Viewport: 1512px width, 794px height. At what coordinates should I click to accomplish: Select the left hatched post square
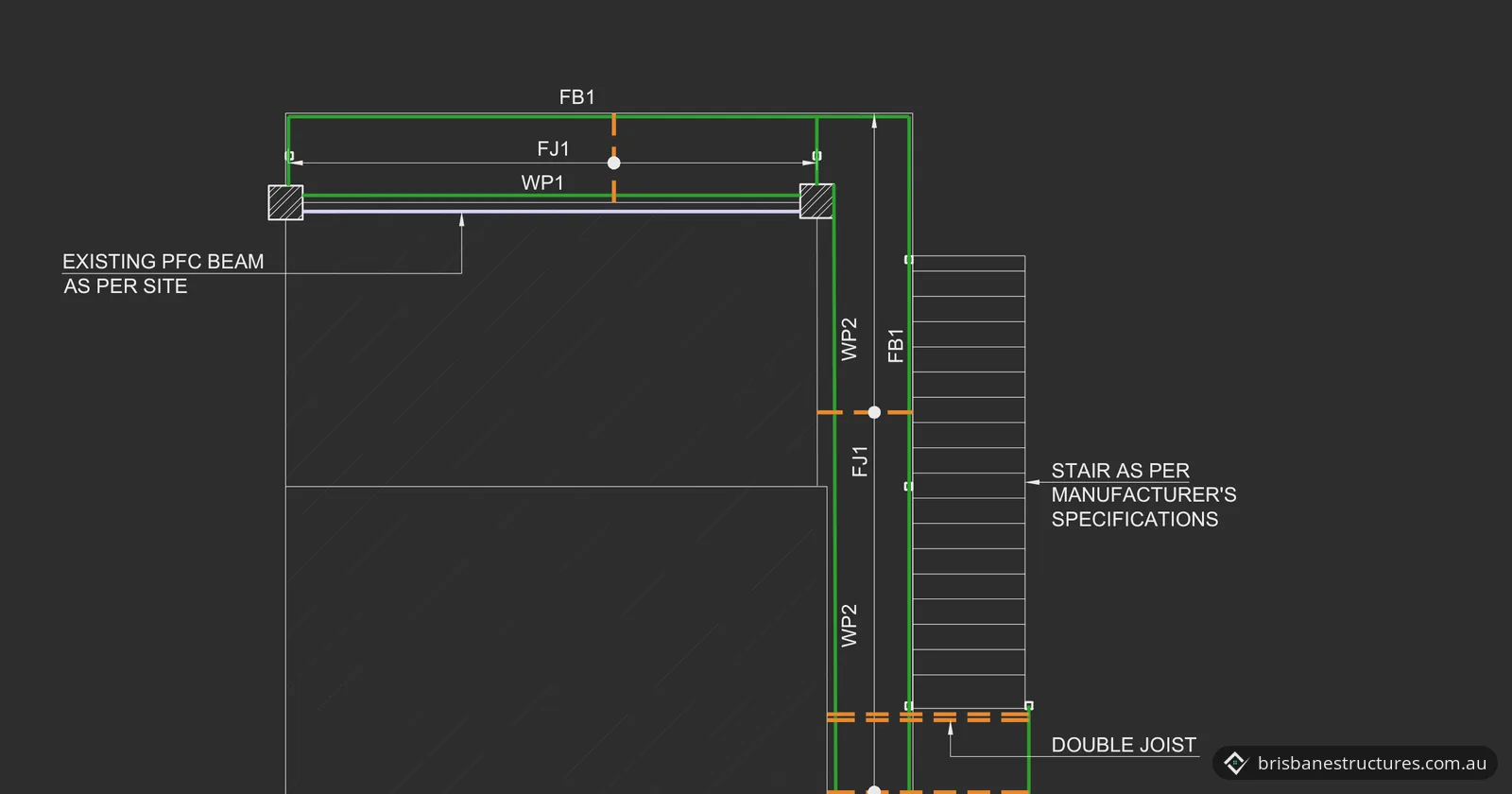[285, 202]
